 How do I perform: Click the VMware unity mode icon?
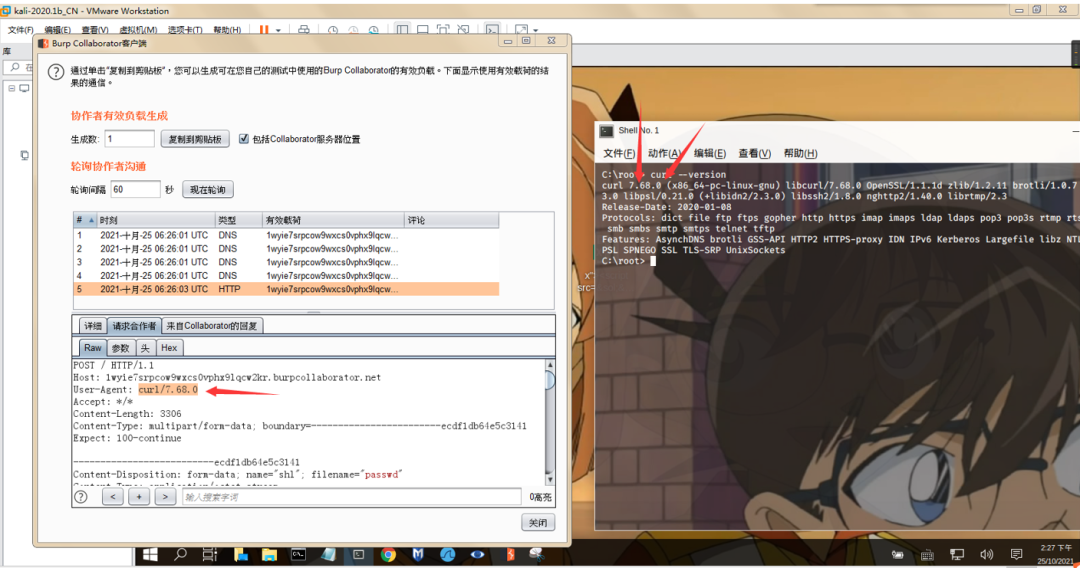pos(464,30)
